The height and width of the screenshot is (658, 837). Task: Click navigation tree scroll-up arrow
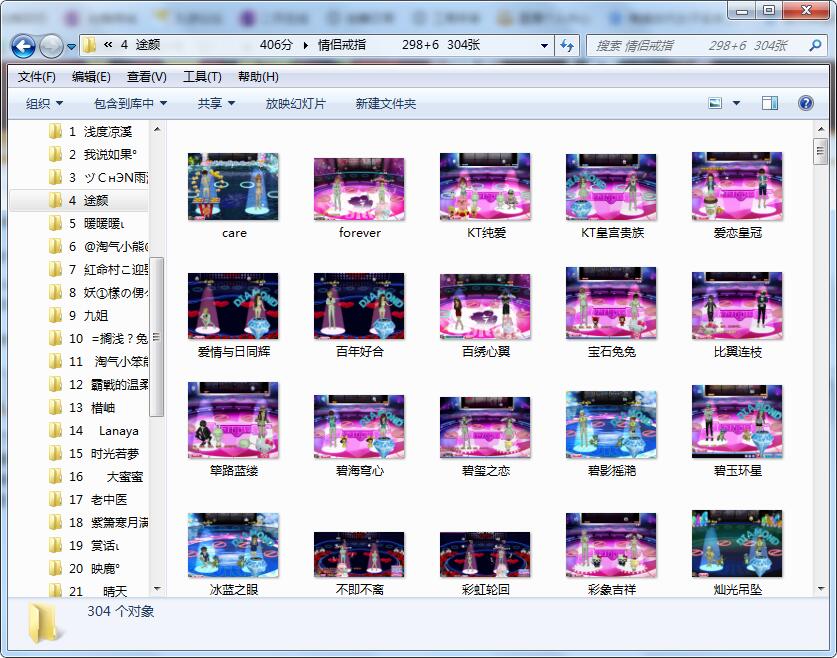(157, 129)
